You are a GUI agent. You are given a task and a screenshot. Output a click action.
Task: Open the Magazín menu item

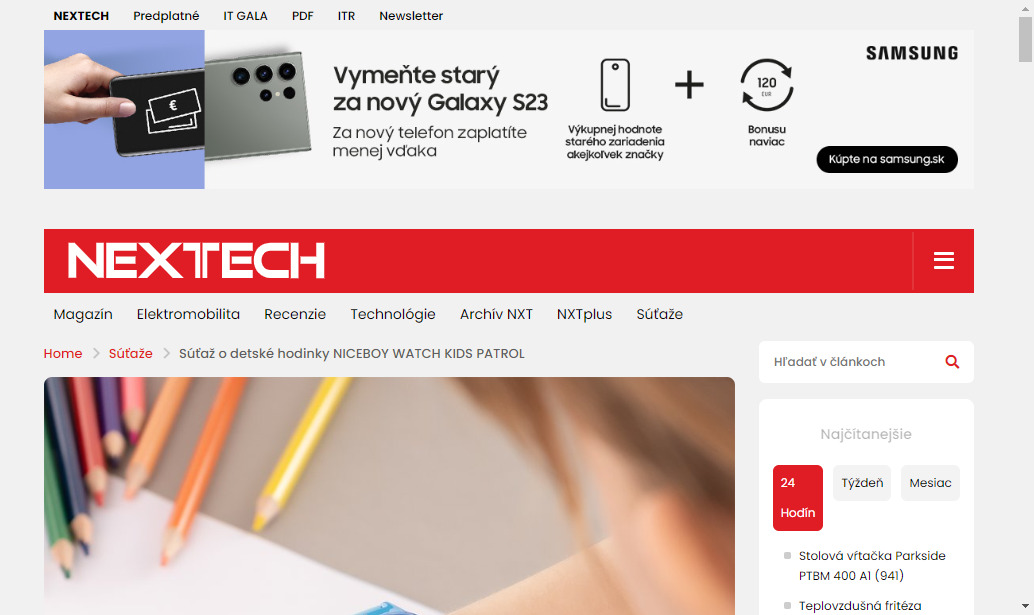point(83,314)
